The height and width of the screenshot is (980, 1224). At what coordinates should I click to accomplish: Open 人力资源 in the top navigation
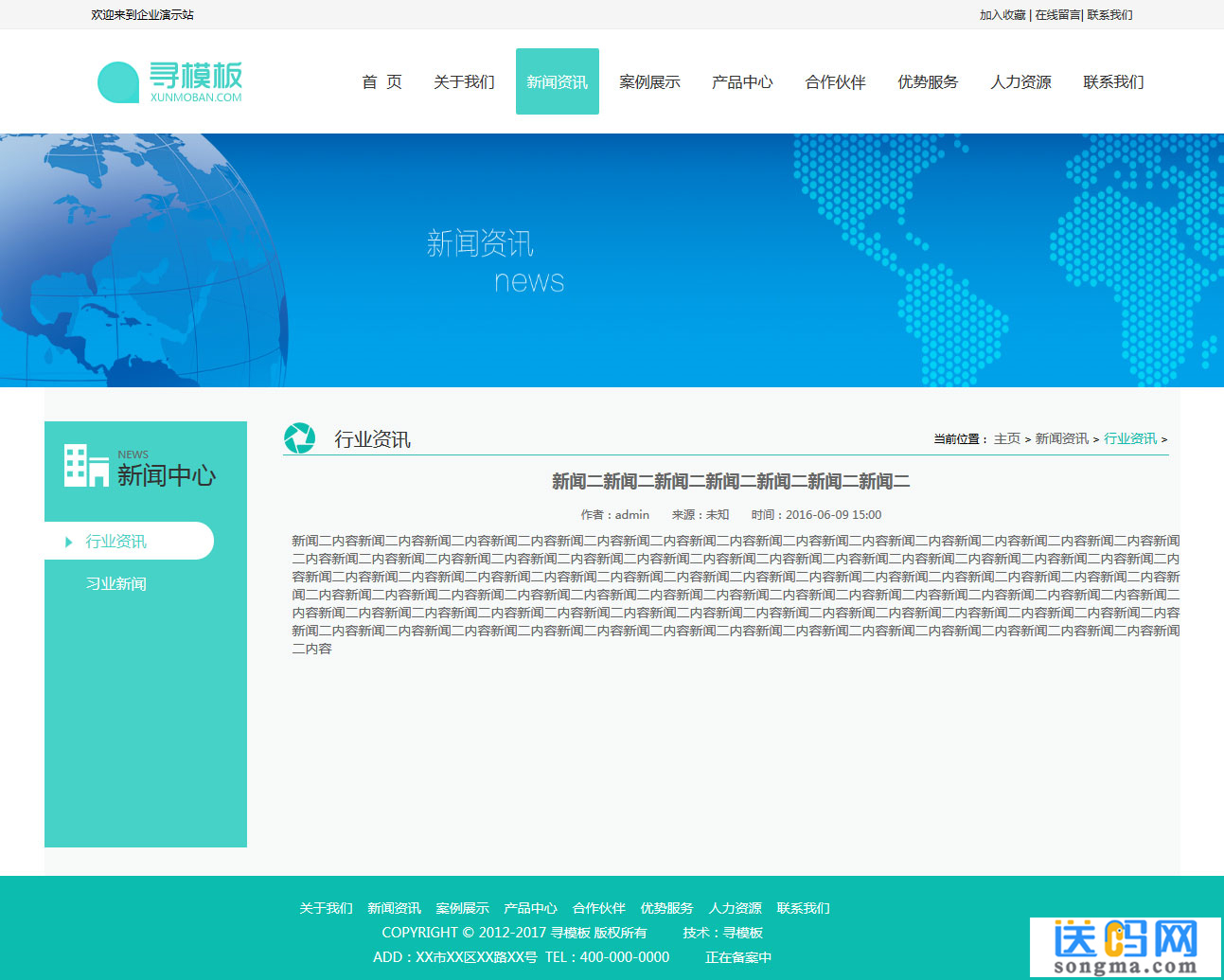tap(1020, 82)
